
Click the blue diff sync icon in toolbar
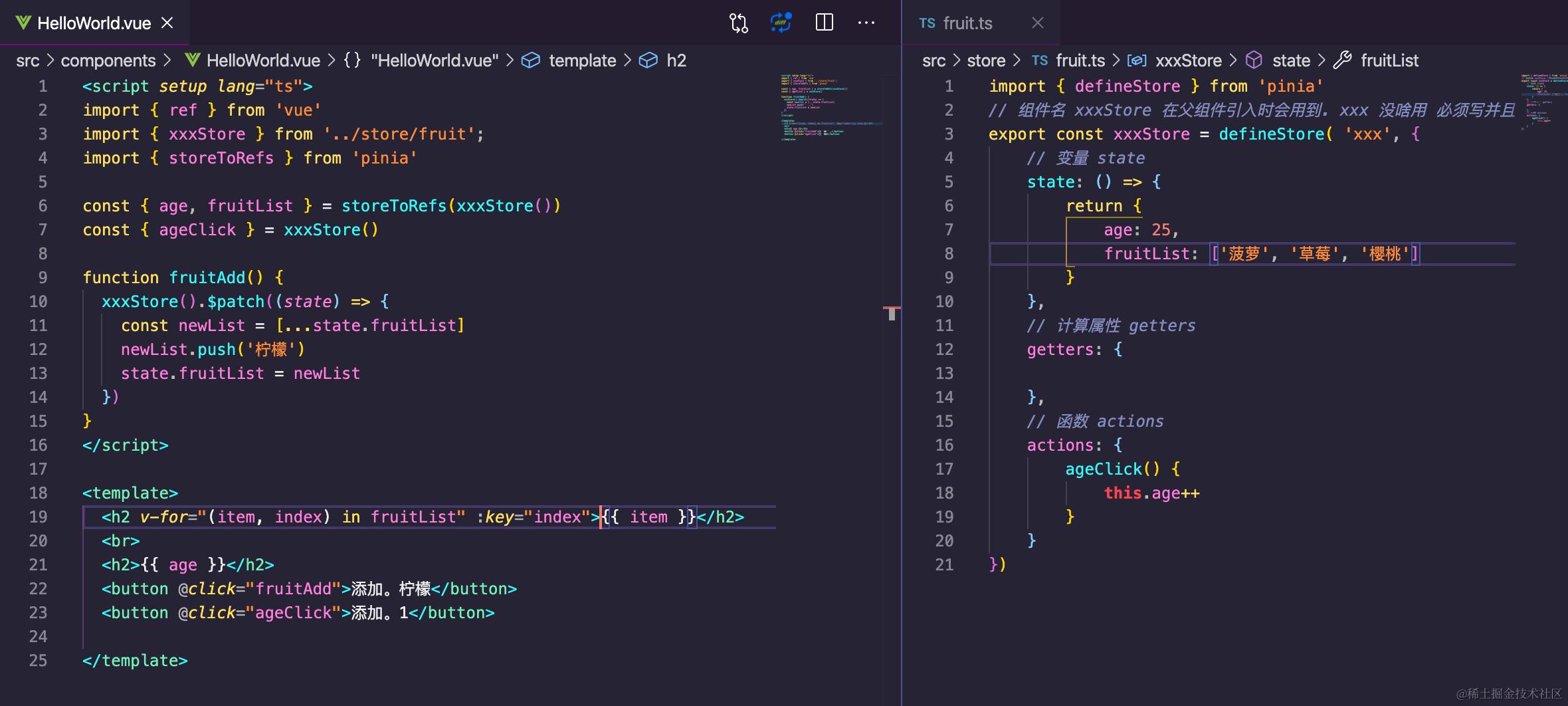click(x=781, y=23)
